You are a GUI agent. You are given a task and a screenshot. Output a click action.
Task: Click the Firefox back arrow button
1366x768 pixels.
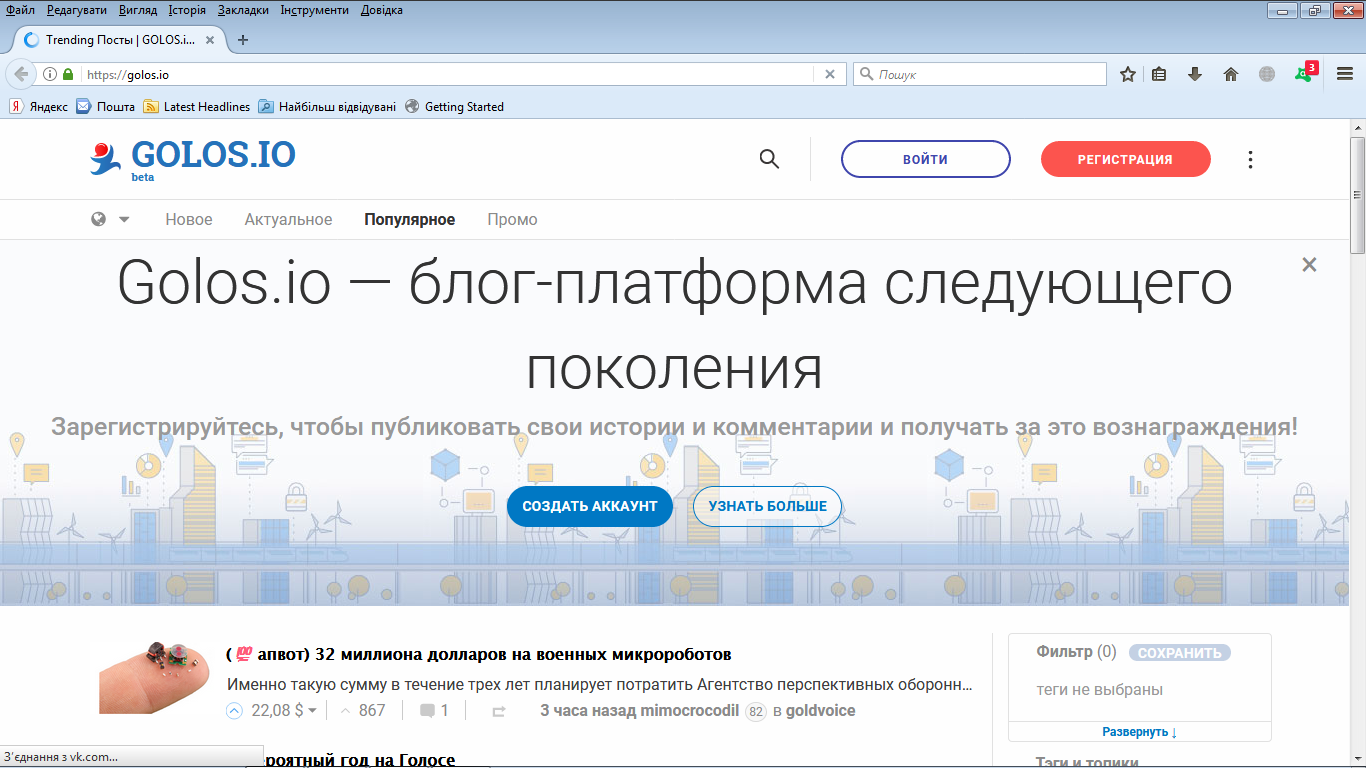pyautogui.click(x=21, y=74)
